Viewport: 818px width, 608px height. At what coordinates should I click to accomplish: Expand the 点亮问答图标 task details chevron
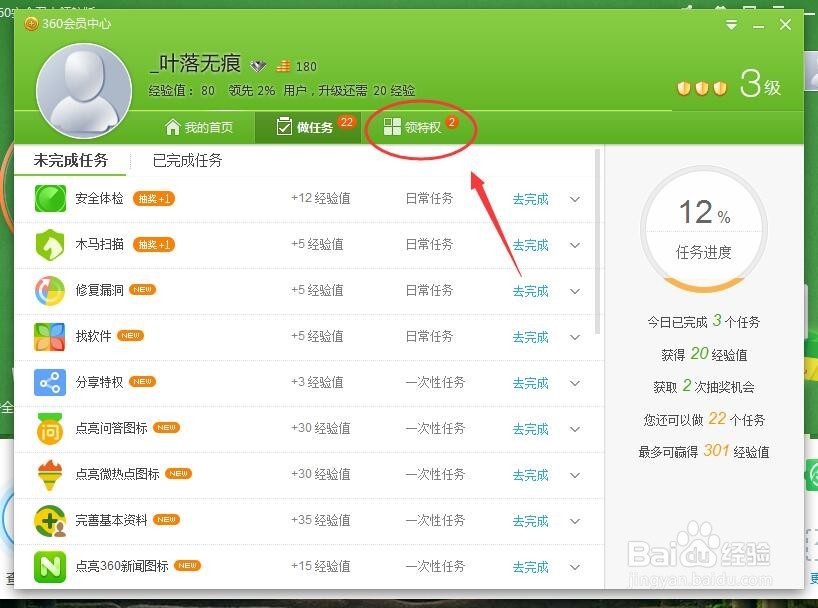pos(575,429)
